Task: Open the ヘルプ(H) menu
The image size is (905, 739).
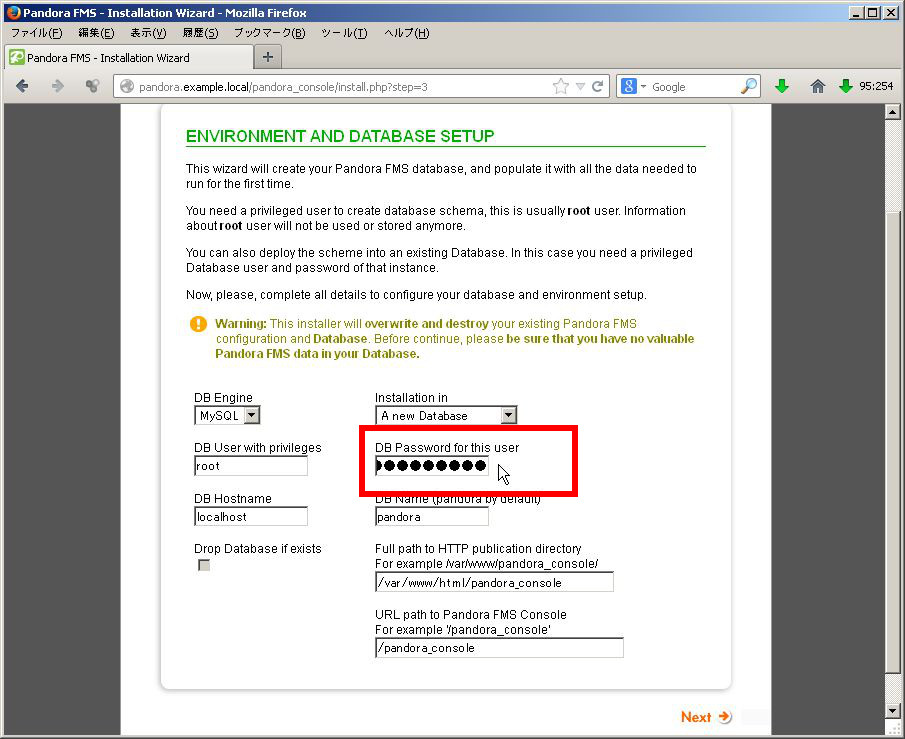Action: point(407,33)
